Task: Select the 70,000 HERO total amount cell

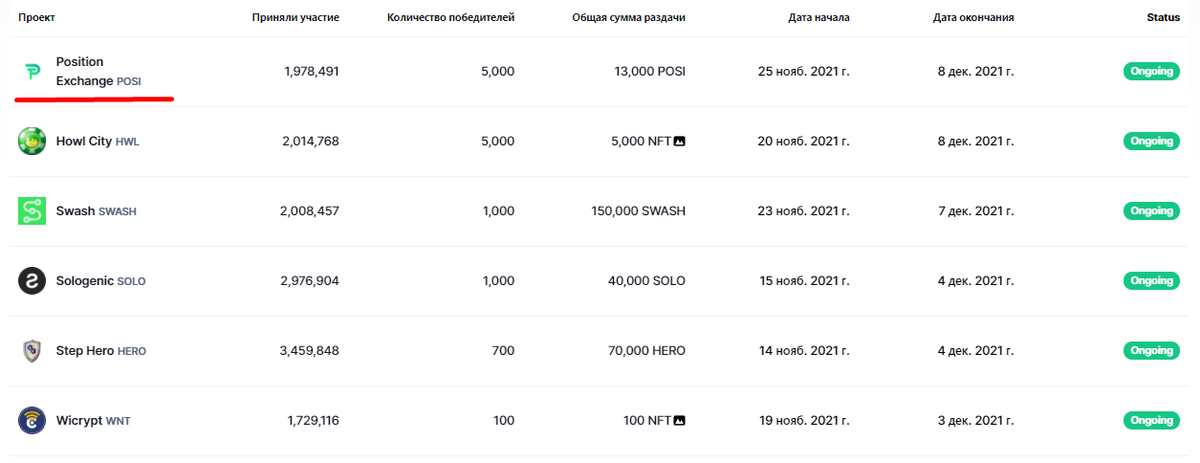Action: click(x=647, y=351)
